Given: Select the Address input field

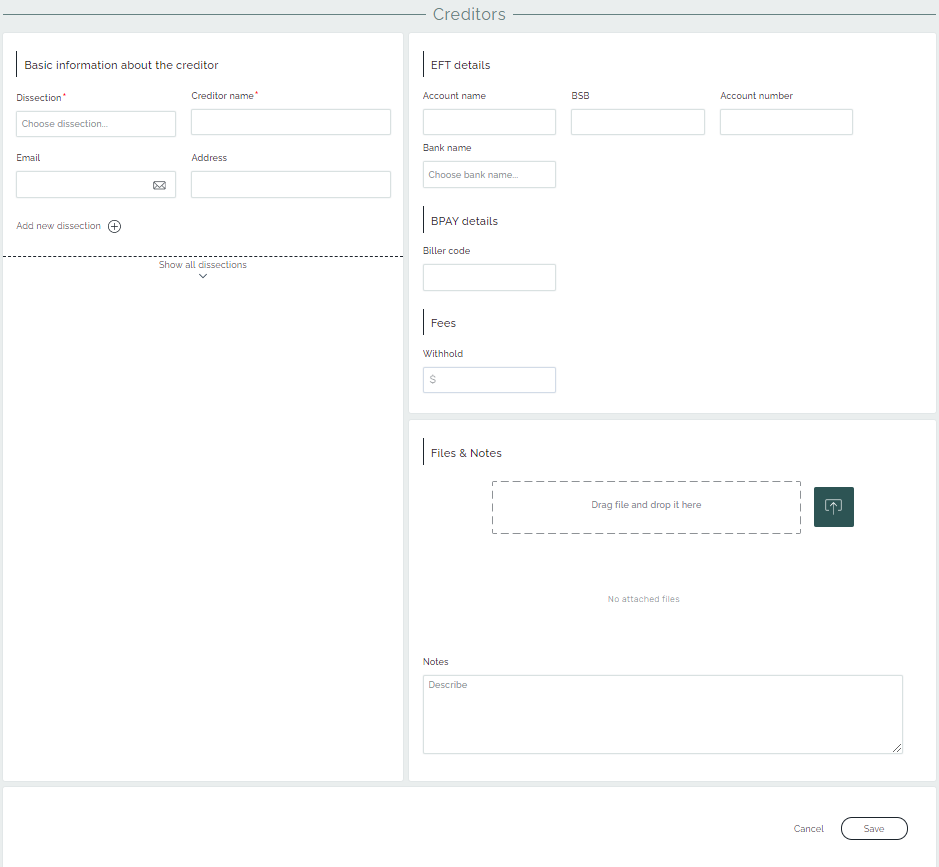Looking at the screenshot, I should click(290, 185).
